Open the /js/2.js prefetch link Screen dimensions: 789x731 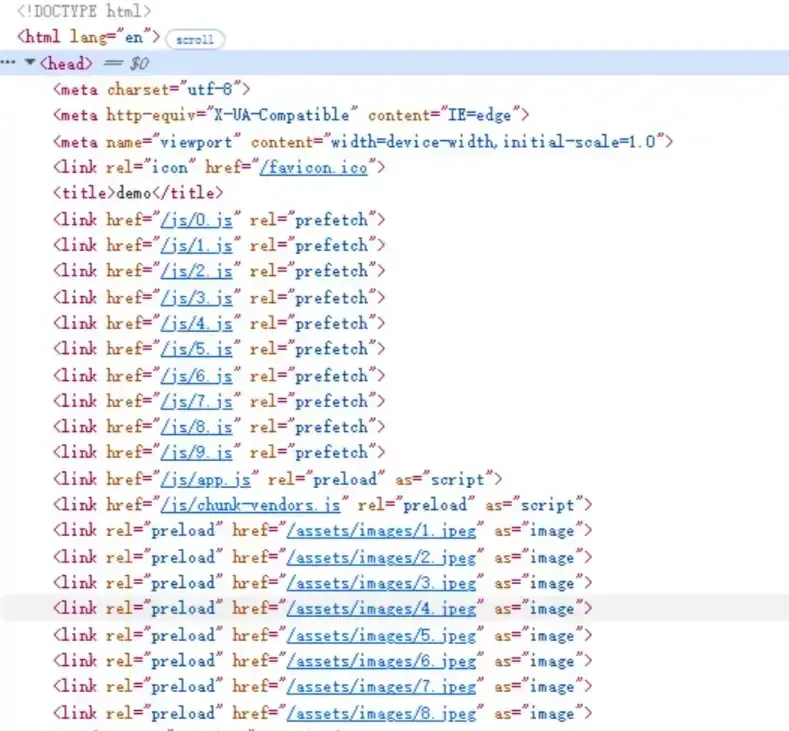[x=196, y=271]
